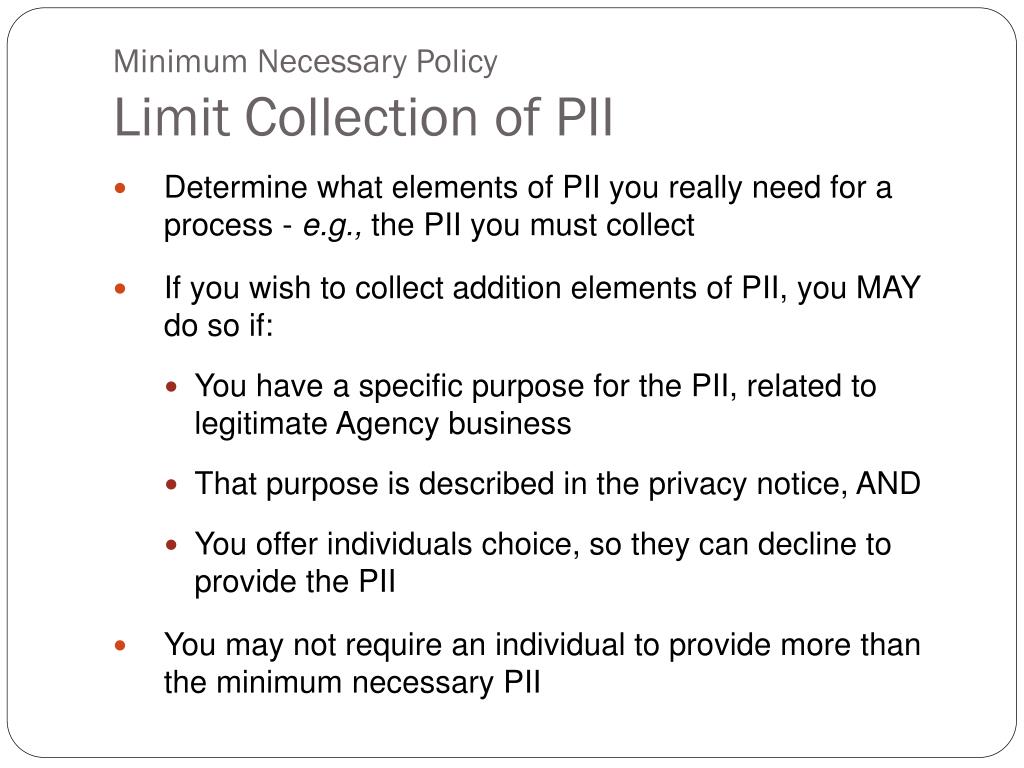Click the italic 'e.g.,' text
Viewport: 1024px width, 768px height.
coord(332,227)
